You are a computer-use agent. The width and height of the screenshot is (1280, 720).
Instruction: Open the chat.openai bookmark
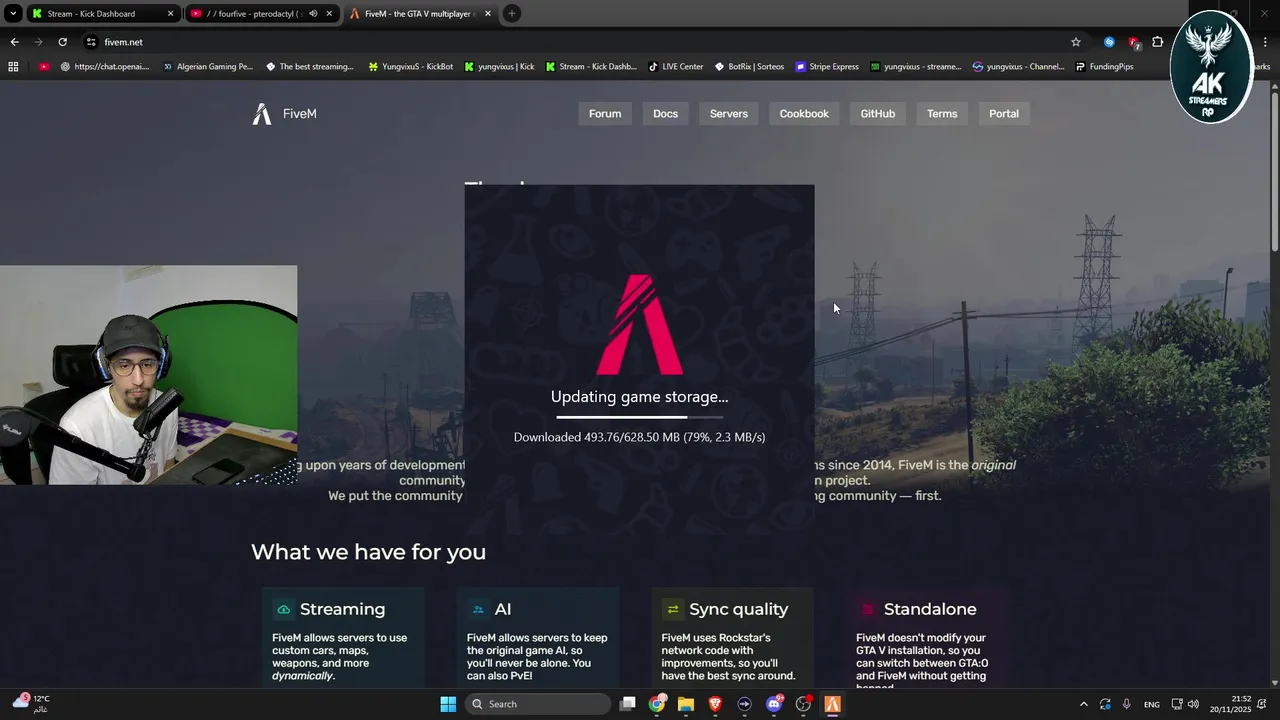coord(105,67)
